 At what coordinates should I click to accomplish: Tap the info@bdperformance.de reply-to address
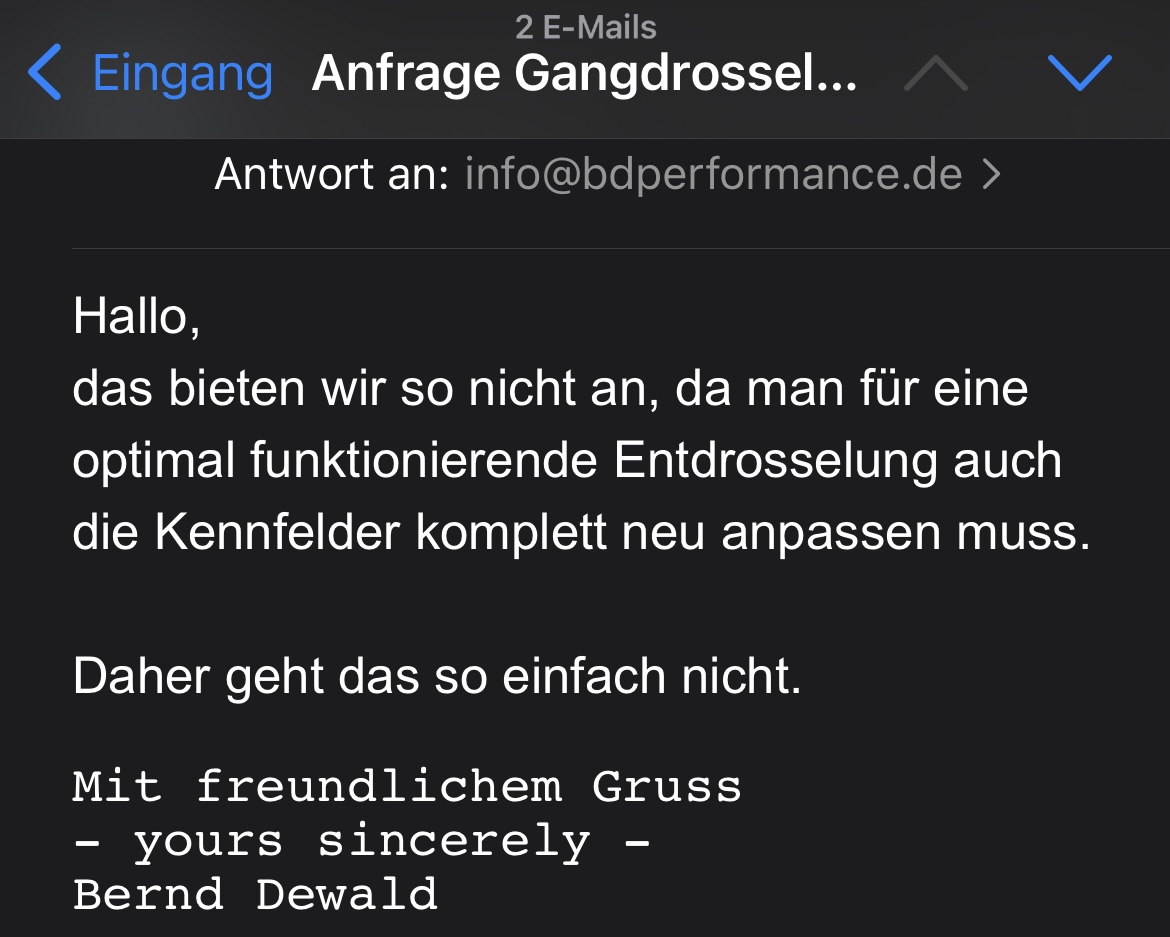(713, 176)
